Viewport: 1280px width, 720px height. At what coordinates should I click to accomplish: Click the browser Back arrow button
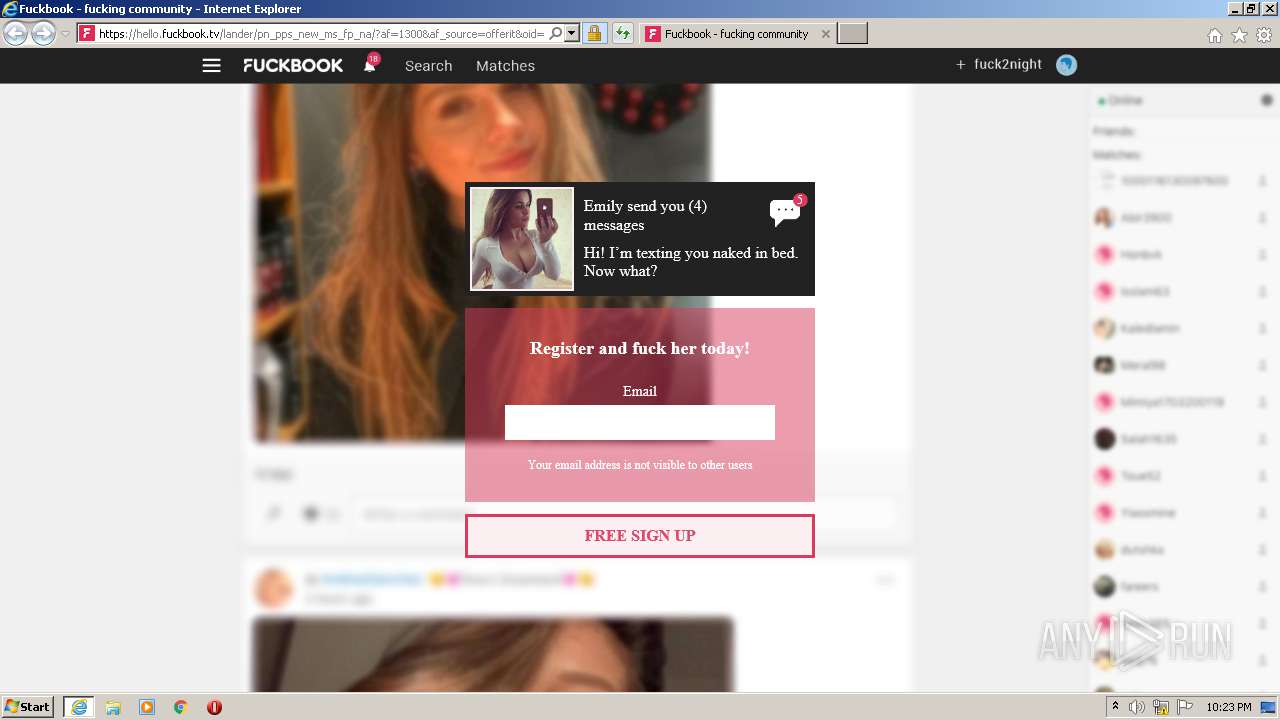point(15,33)
